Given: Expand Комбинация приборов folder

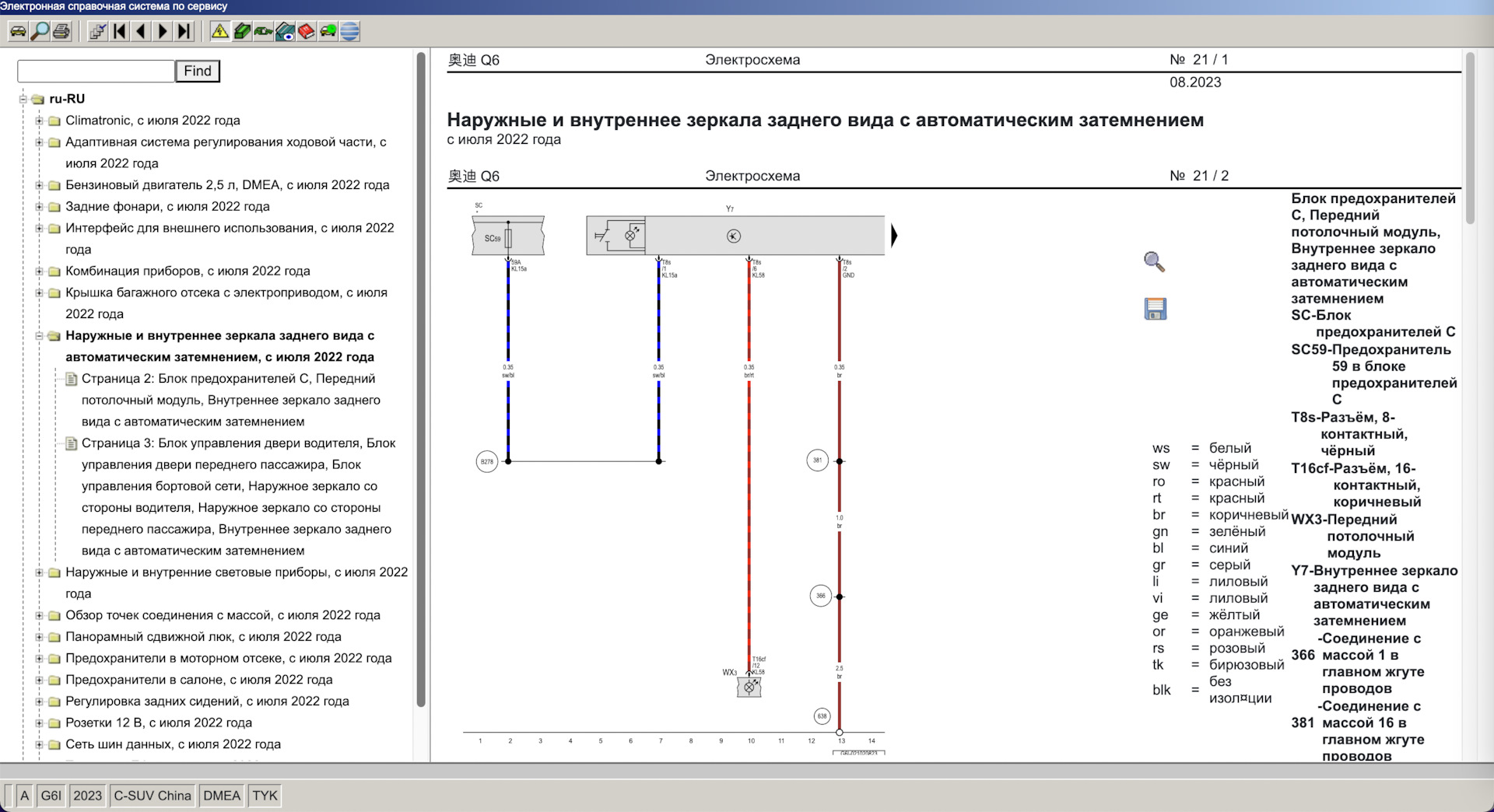Looking at the screenshot, I should (x=40, y=271).
